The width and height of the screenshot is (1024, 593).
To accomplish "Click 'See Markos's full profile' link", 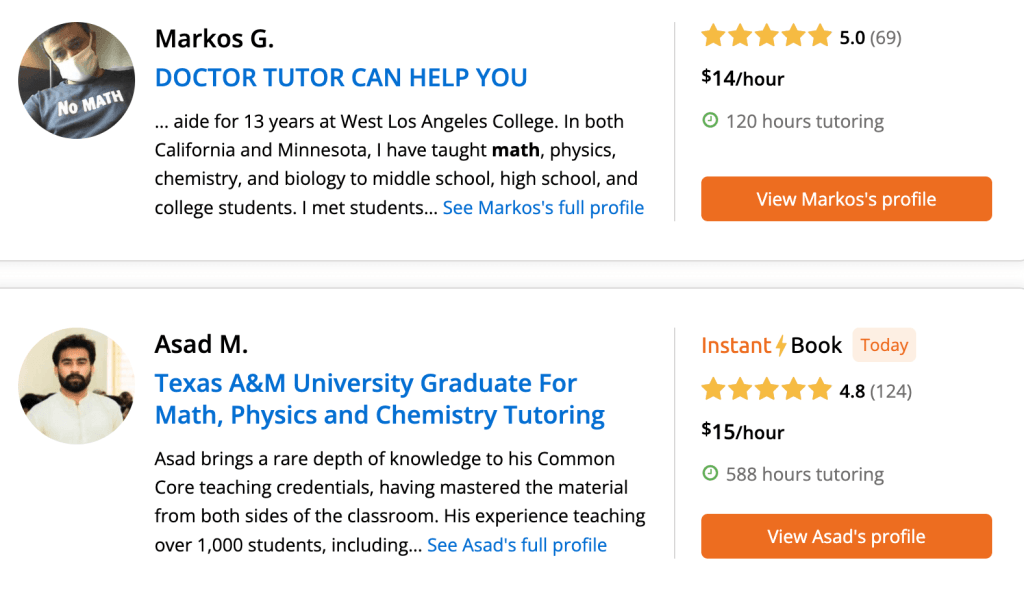I will click(543, 208).
